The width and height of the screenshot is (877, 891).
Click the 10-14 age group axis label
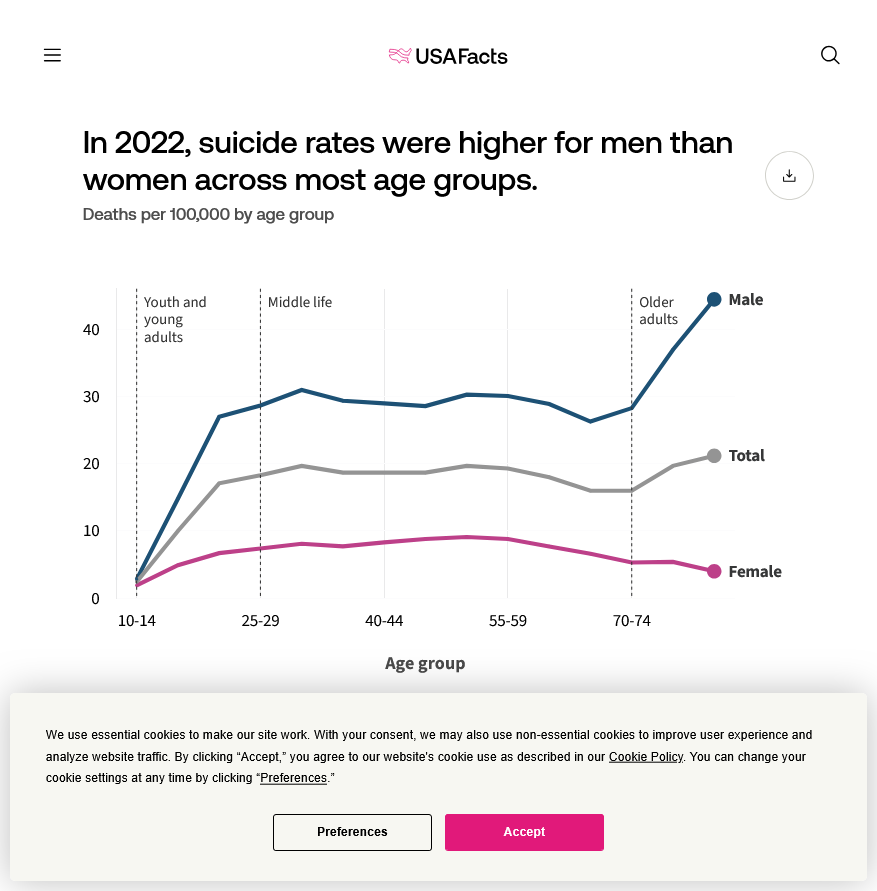[x=137, y=621]
